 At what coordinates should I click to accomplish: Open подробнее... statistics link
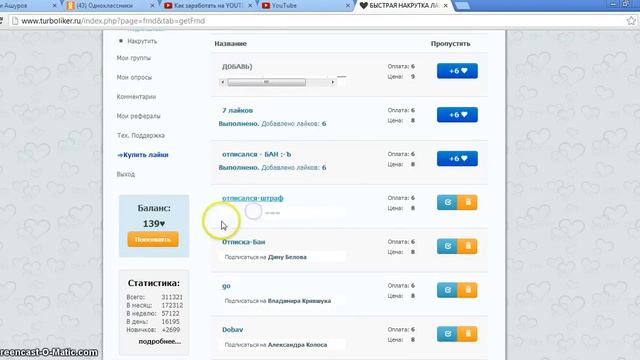160,341
